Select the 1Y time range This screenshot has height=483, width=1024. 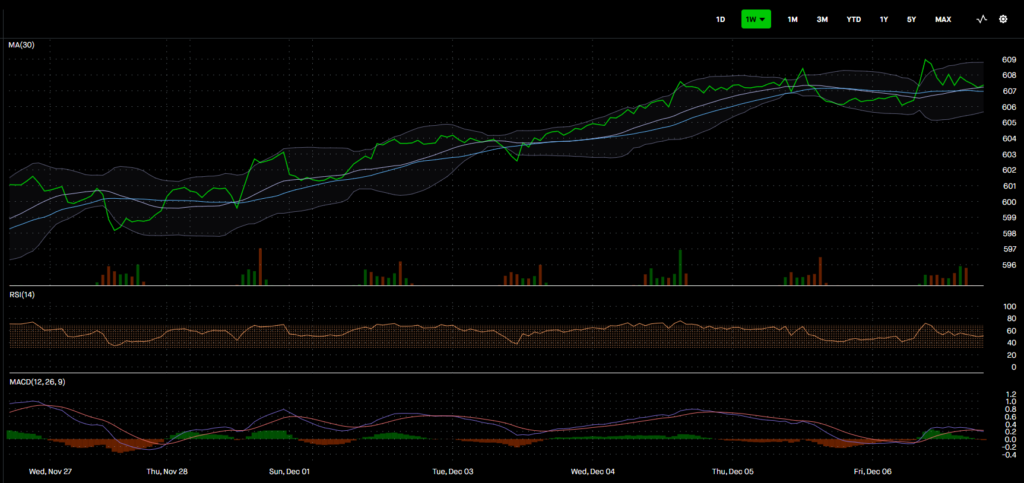pos(884,20)
